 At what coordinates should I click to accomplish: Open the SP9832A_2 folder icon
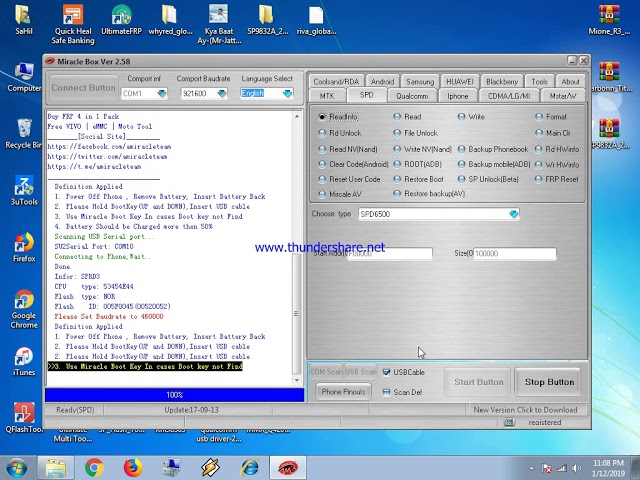pos(267,19)
